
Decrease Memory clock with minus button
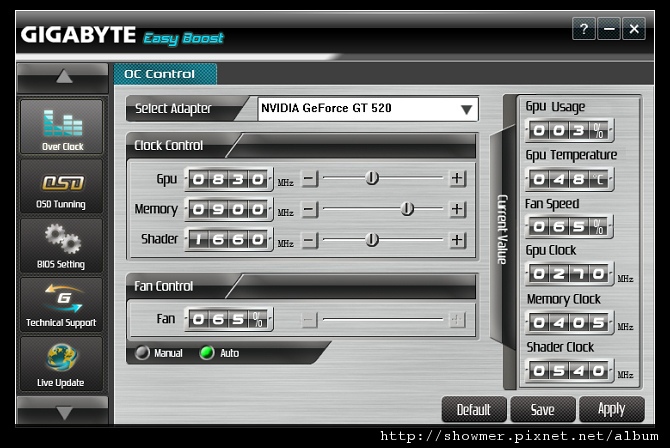click(x=309, y=209)
